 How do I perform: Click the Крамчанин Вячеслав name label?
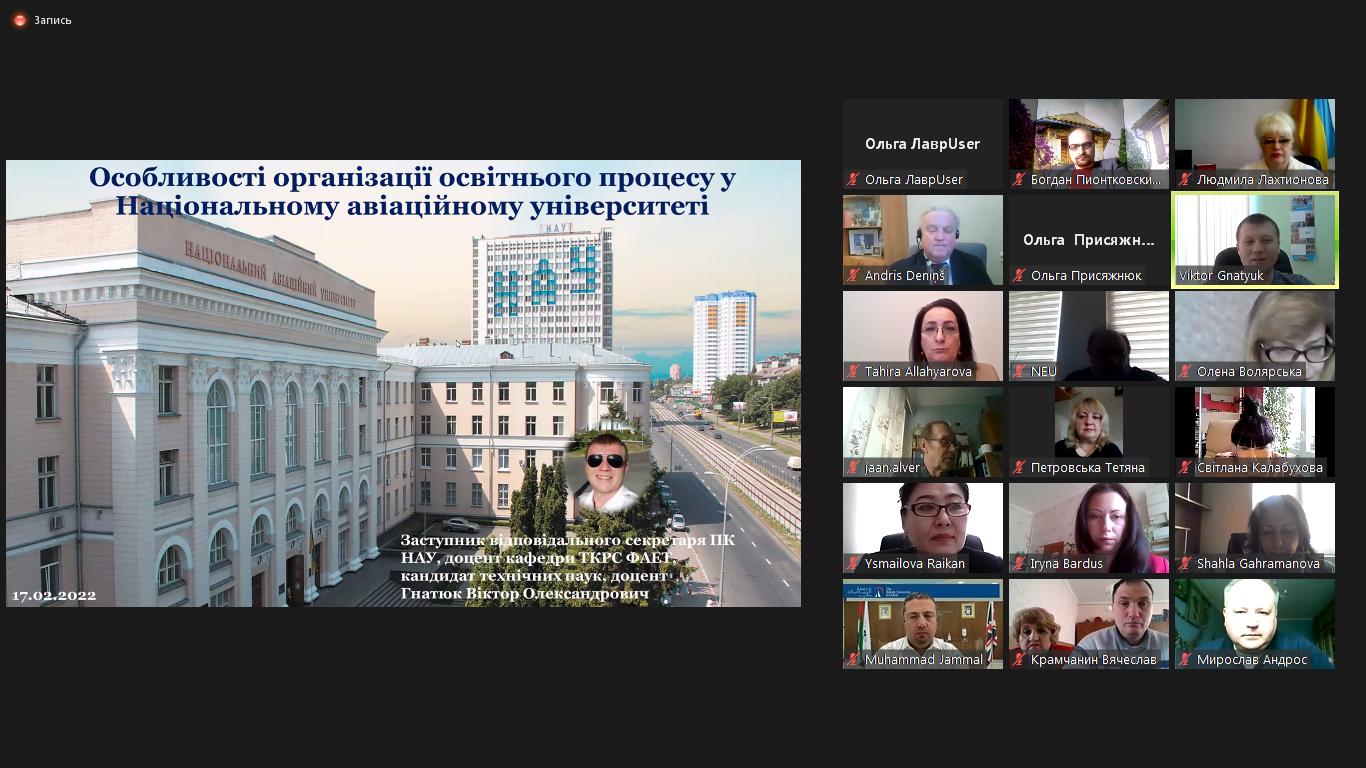click(x=1093, y=660)
